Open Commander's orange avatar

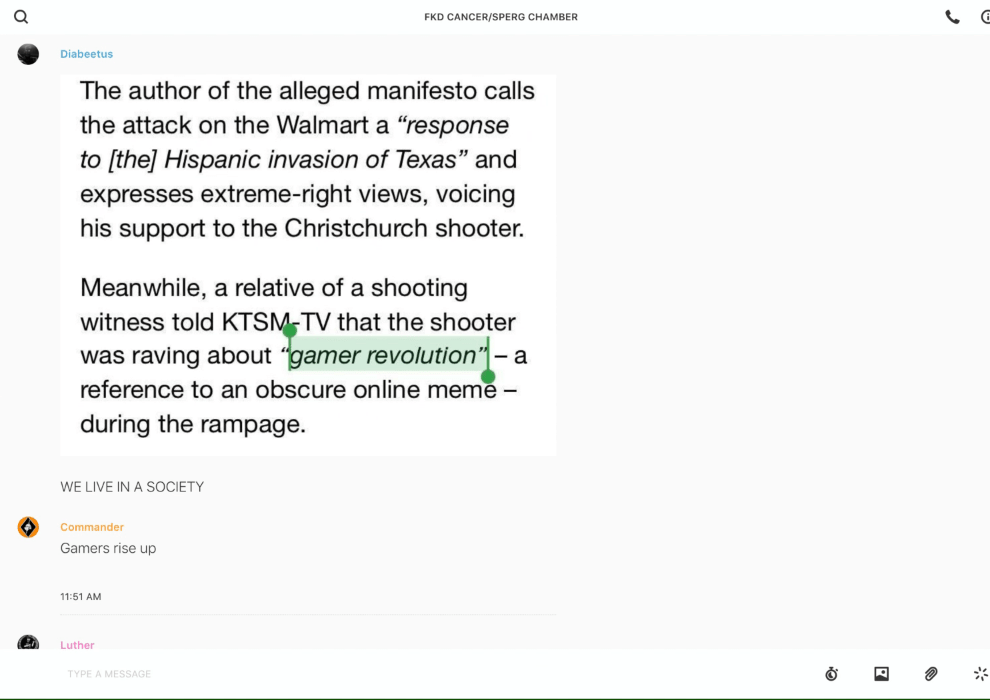(28, 527)
